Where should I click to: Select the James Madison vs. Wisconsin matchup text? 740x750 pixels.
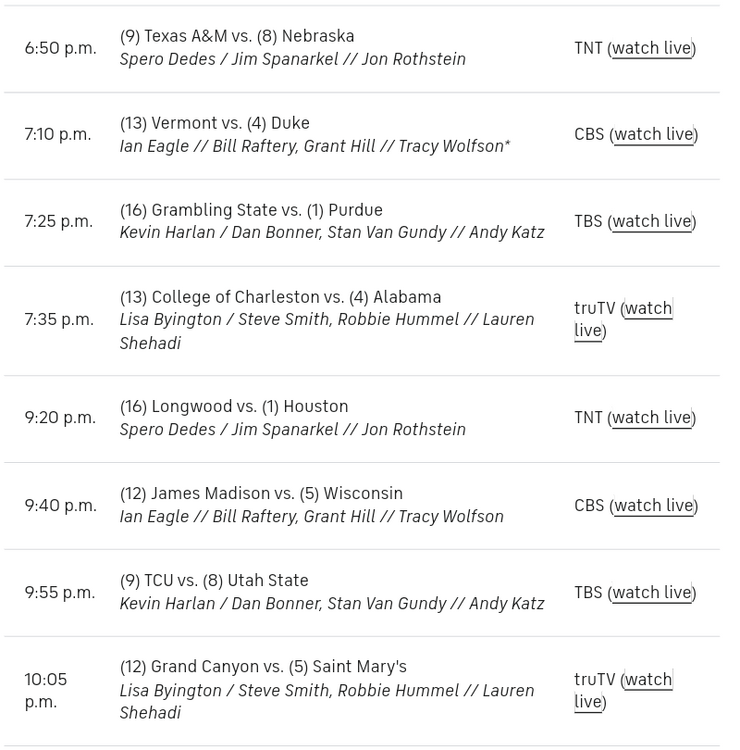pyautogui.click(x=261, y=494)
